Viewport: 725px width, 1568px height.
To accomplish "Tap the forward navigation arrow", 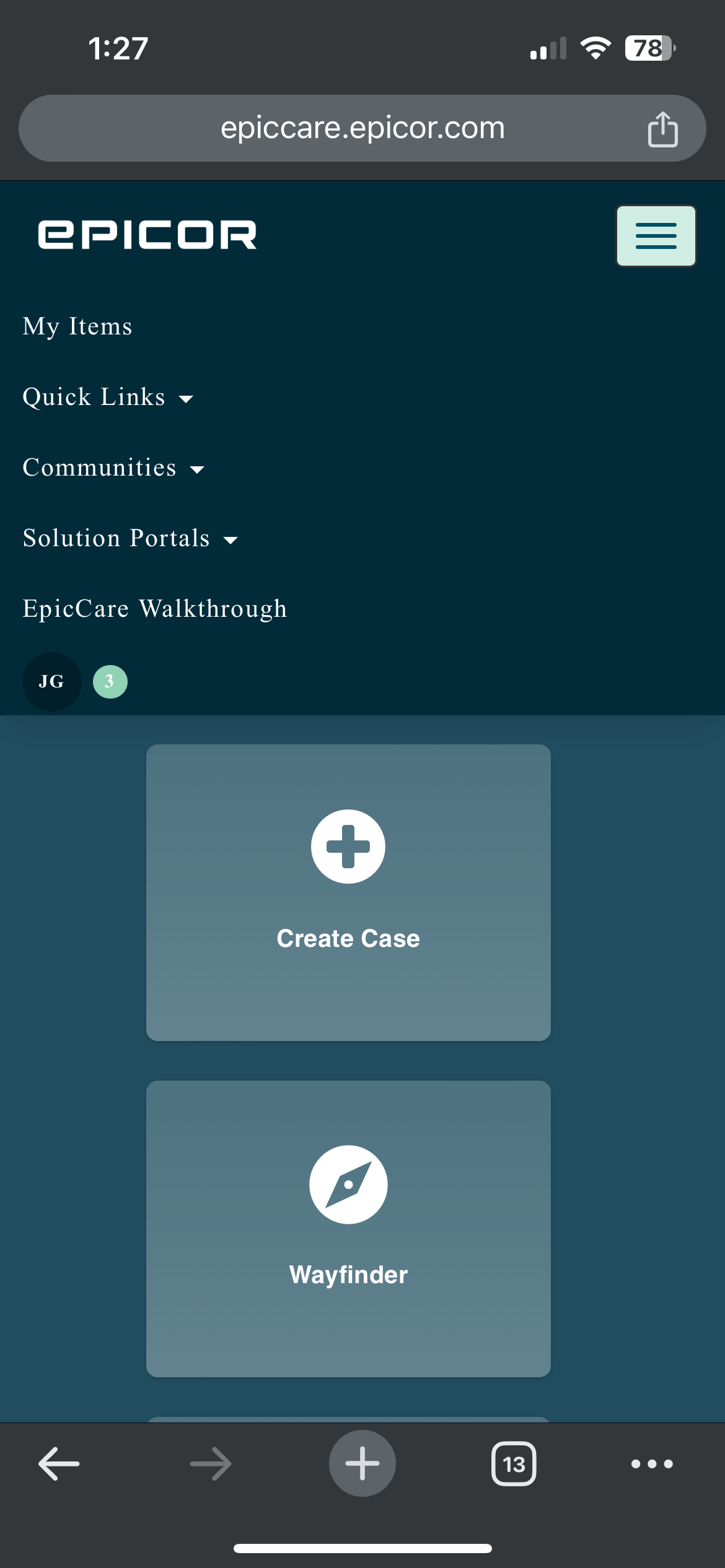I will (211, 1464).
